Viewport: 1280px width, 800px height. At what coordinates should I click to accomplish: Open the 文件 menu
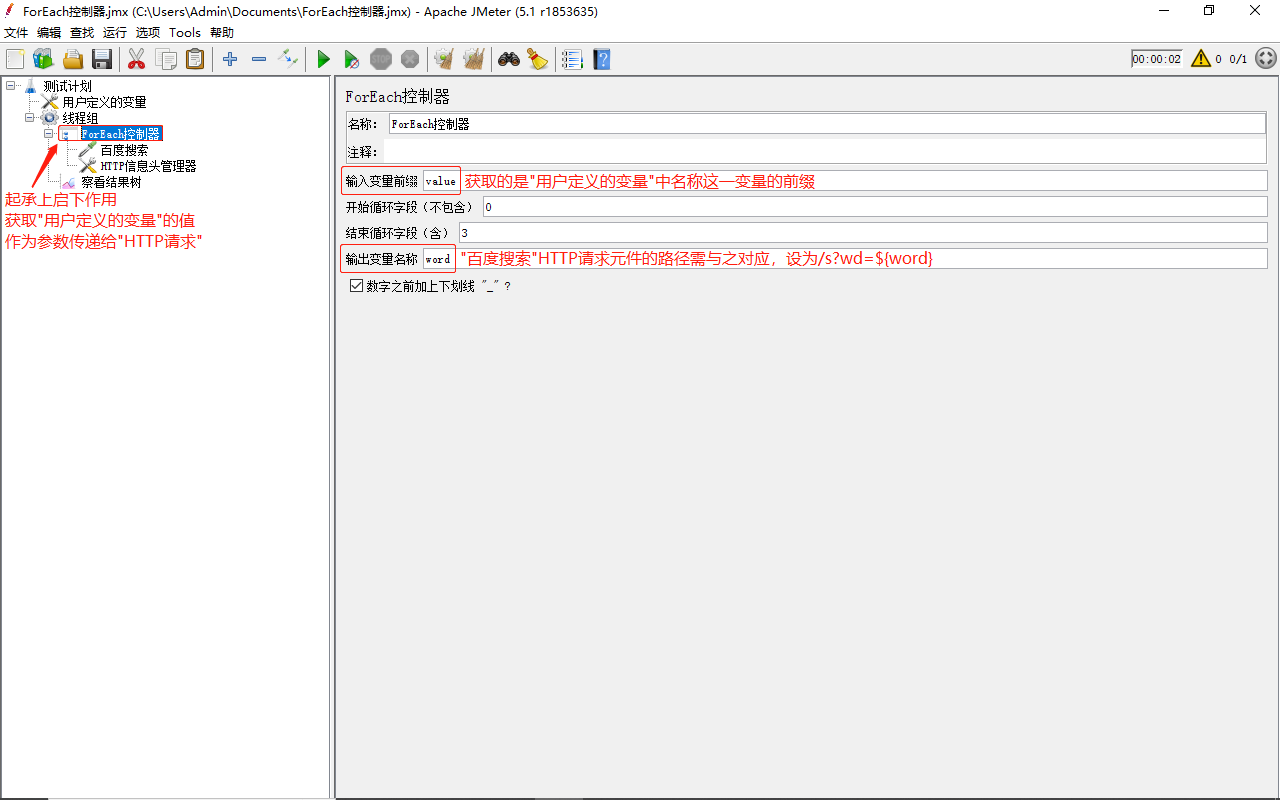[x=16, y=33]
